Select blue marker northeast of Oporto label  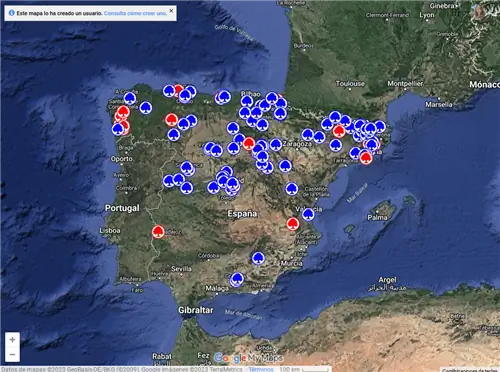tap(173, 135)
